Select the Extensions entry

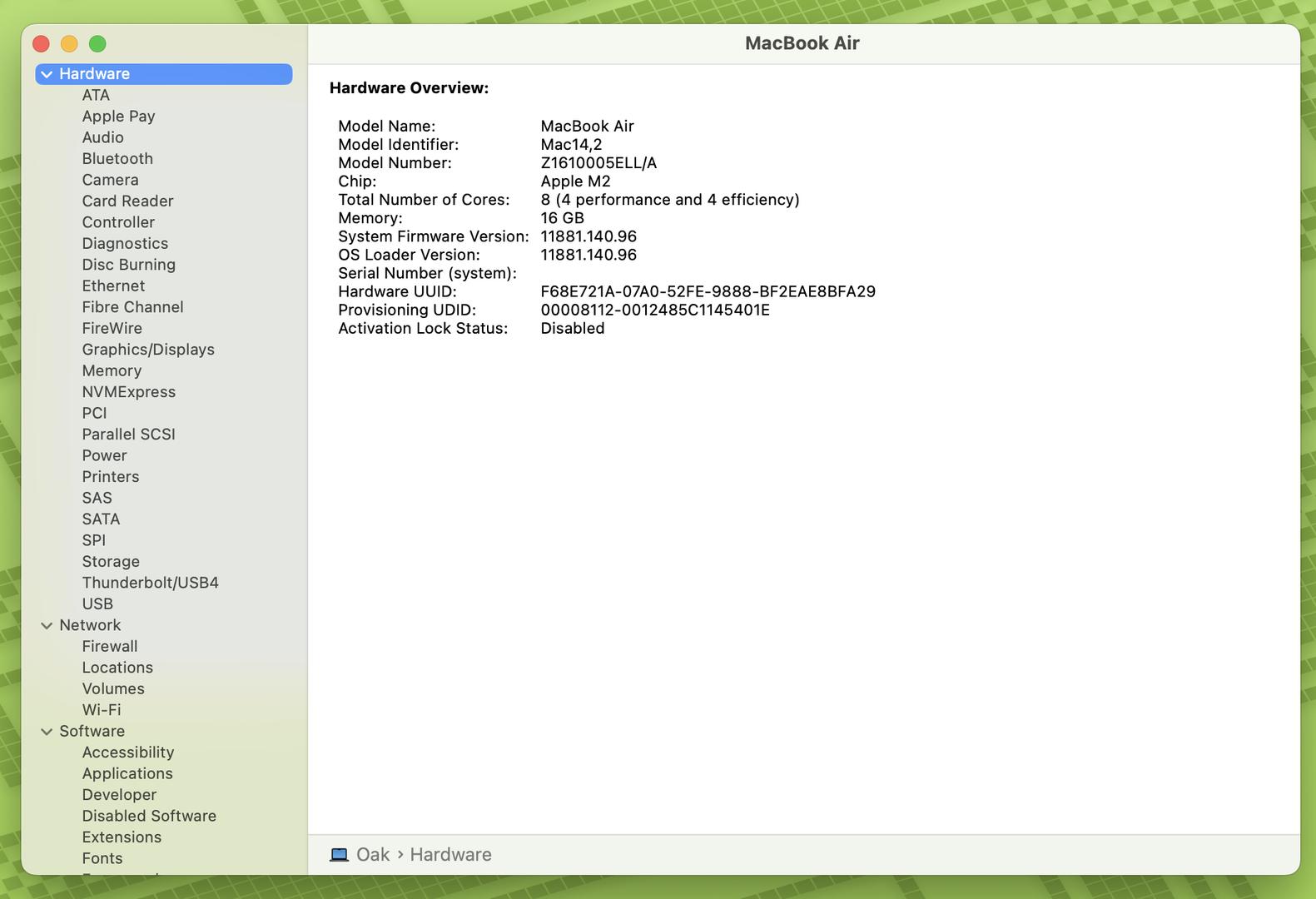point(122,837)
